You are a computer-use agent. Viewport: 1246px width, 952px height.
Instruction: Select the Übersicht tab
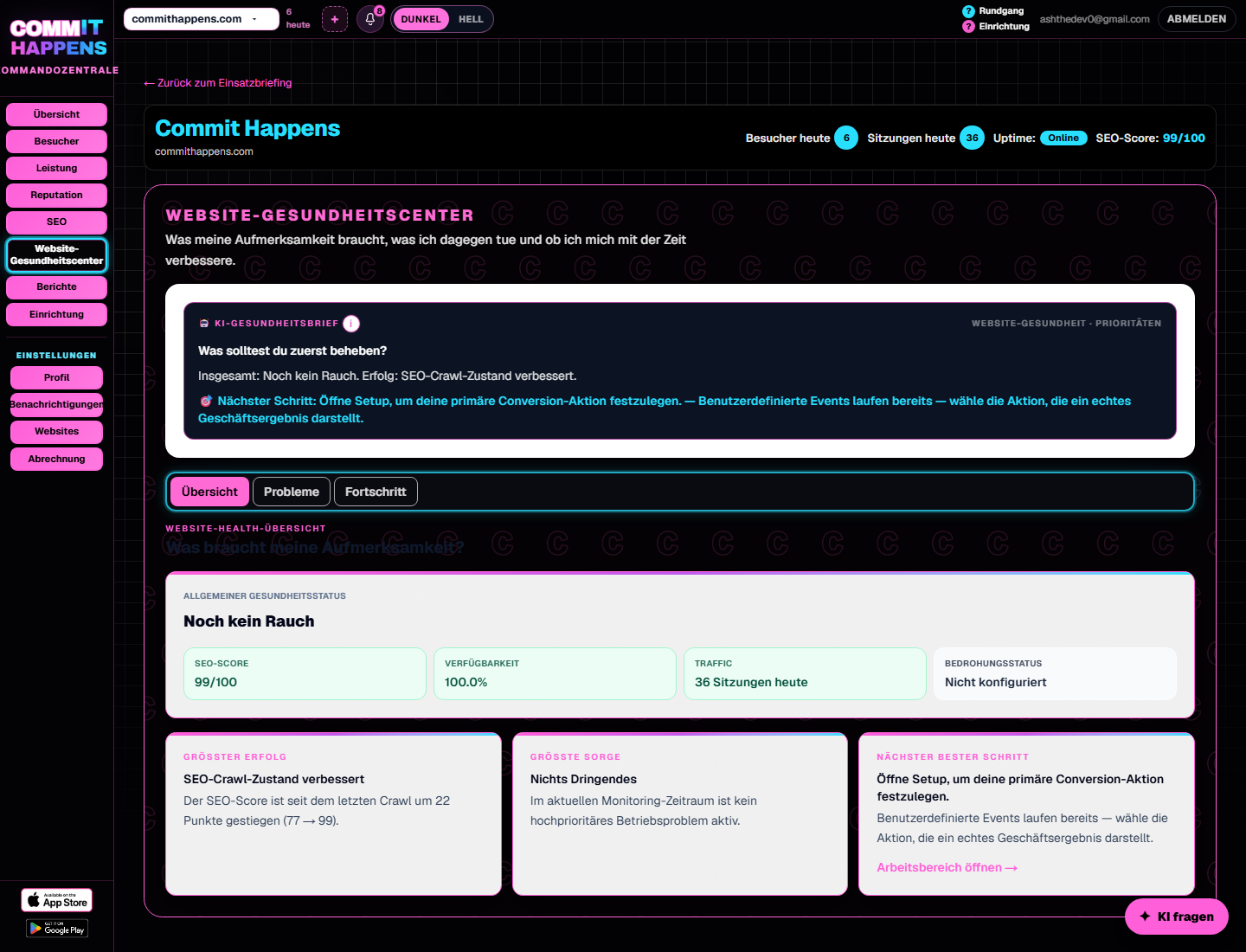[209, 492]
